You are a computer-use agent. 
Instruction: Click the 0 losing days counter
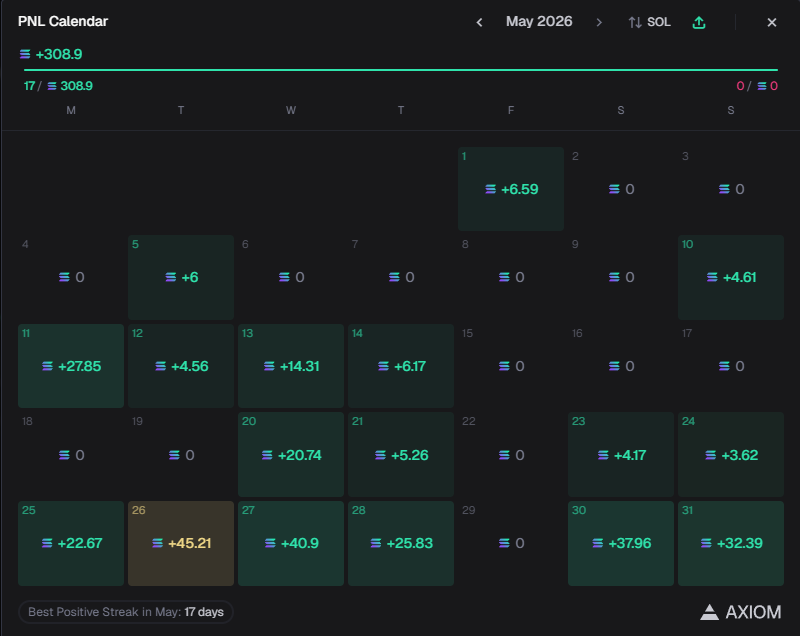click(x=740, y=86)
